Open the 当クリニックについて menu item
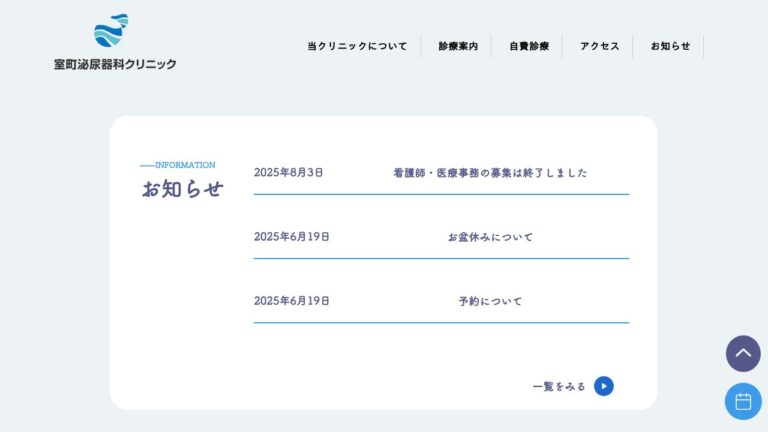Screen dimensions: 768x432 coord(357,46)
